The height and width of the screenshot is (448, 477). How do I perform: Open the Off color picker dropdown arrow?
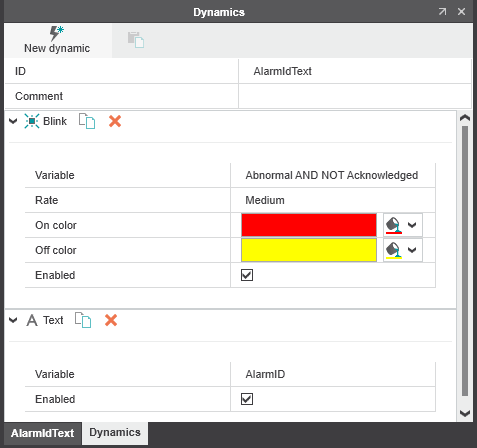tap(412, 250)
